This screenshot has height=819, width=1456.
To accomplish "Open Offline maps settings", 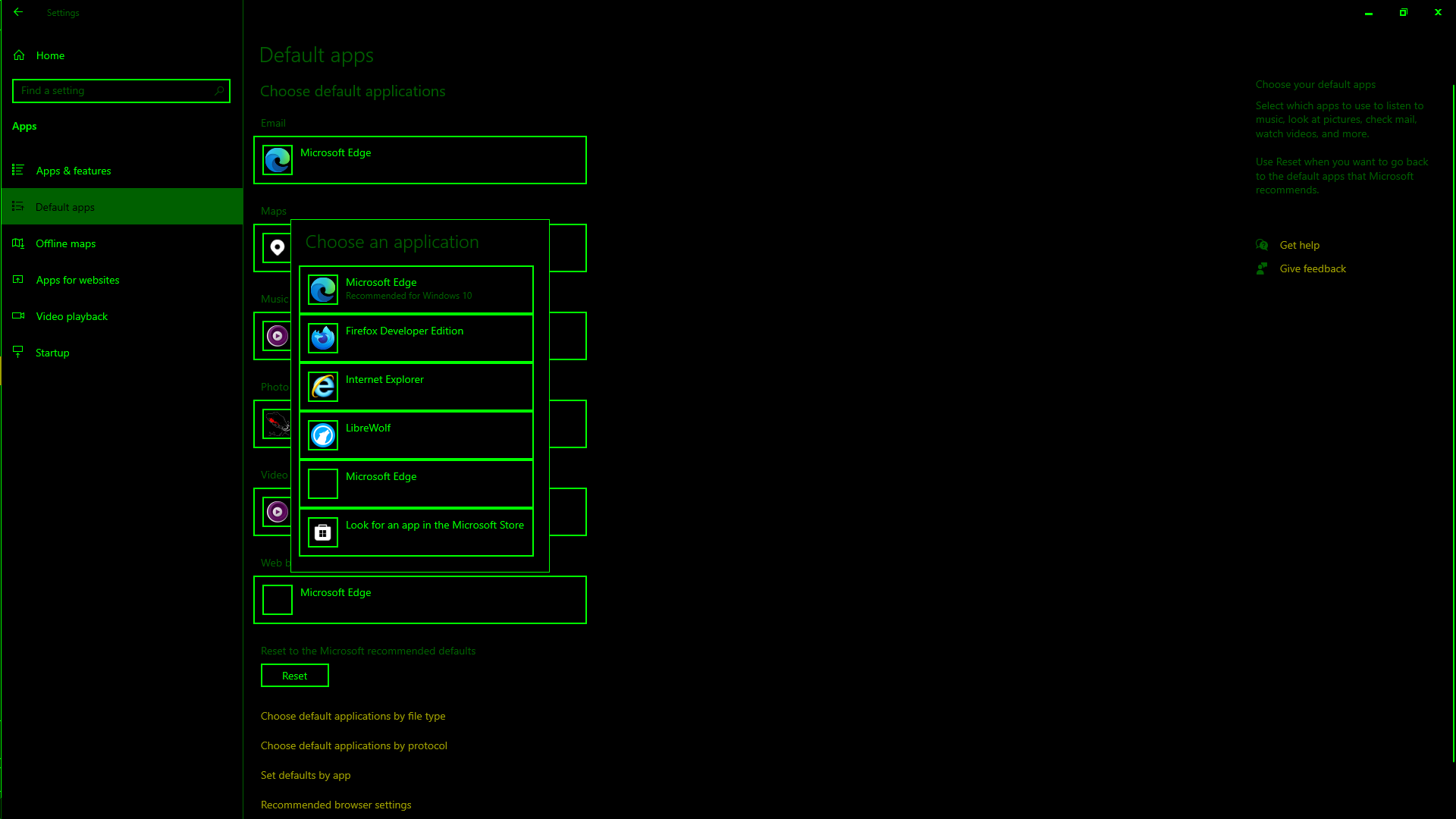I will 67,243.
